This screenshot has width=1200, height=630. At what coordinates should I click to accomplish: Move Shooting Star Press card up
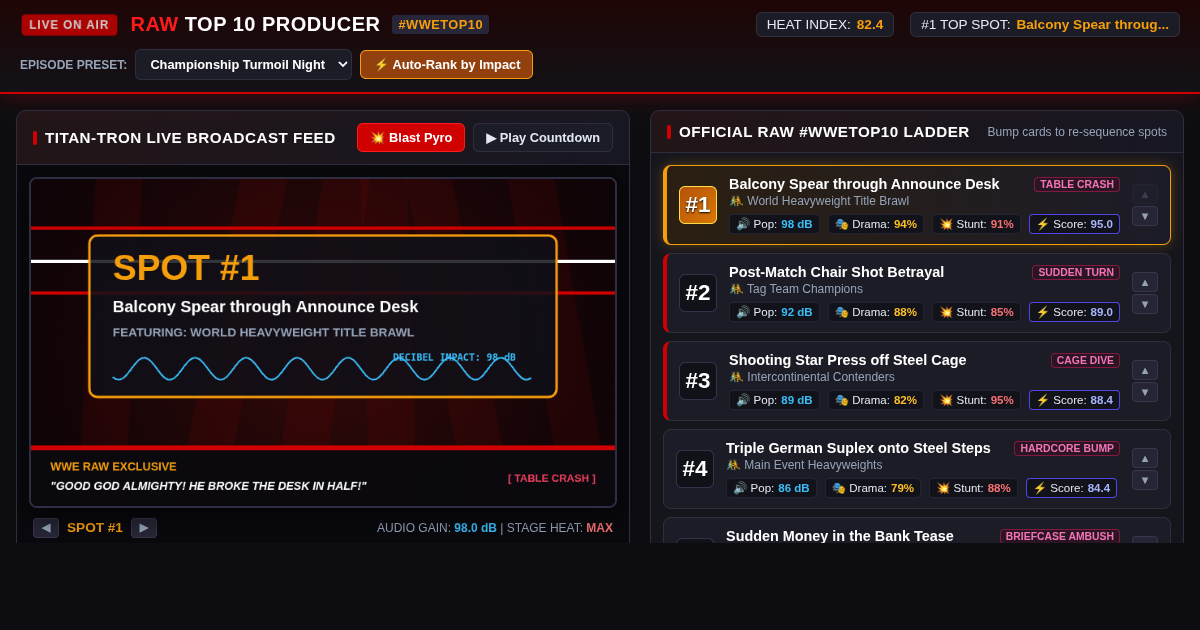[x=1145, y=370]
